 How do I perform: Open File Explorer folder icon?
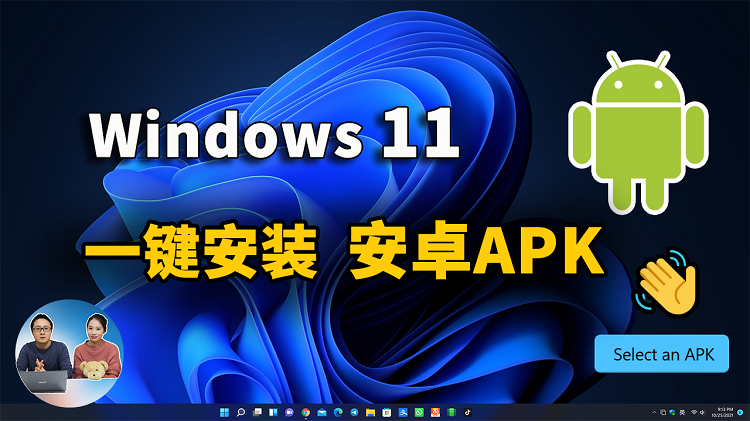point(370,412)
